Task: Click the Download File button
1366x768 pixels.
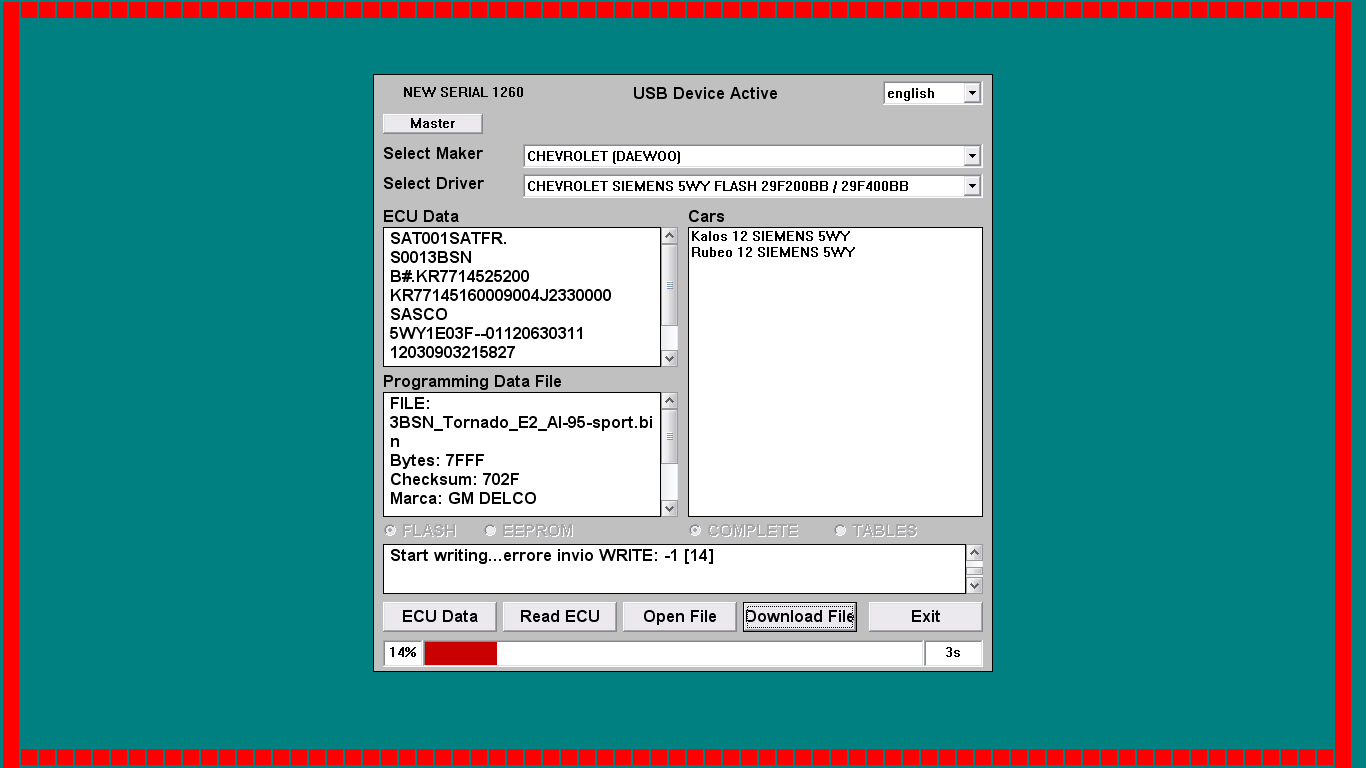Action: click(x=800, y=616)
